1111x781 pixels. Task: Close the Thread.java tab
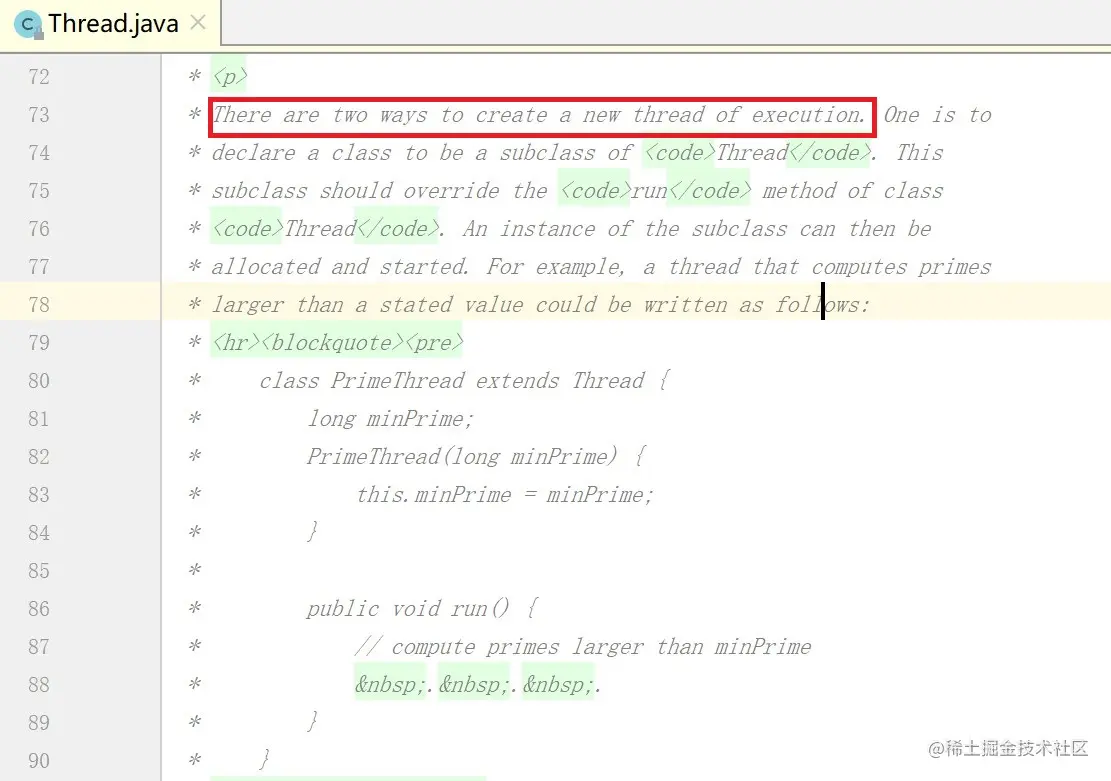[x=198, y=23]
